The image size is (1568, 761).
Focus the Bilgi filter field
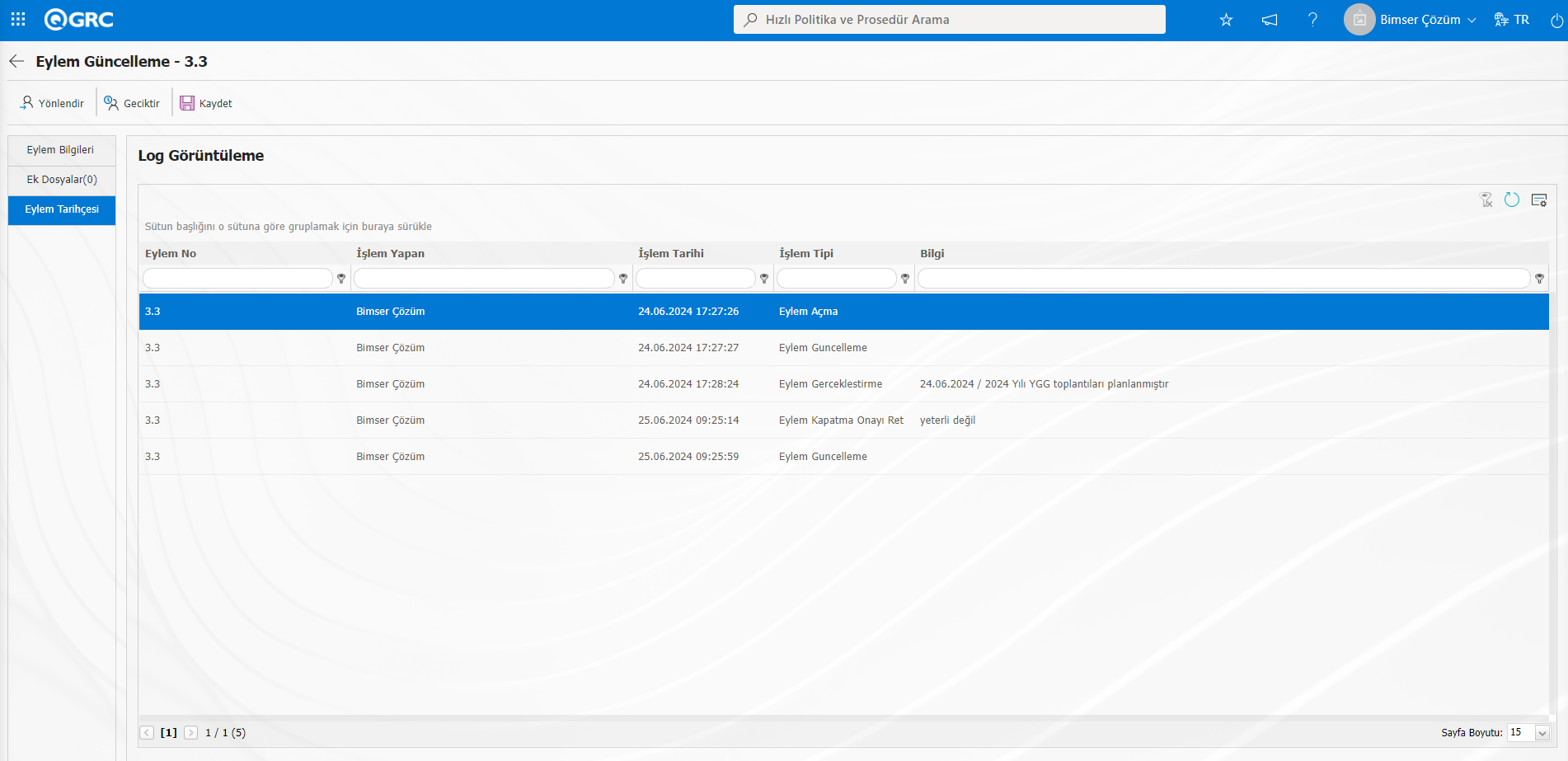[1224, 279]
